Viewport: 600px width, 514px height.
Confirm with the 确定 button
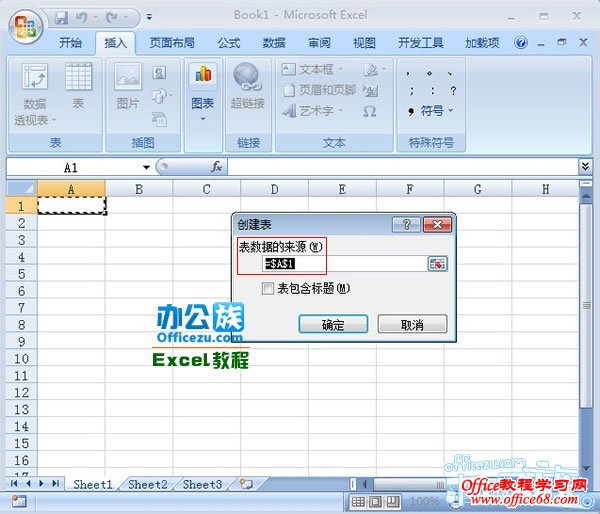(333, 325)
